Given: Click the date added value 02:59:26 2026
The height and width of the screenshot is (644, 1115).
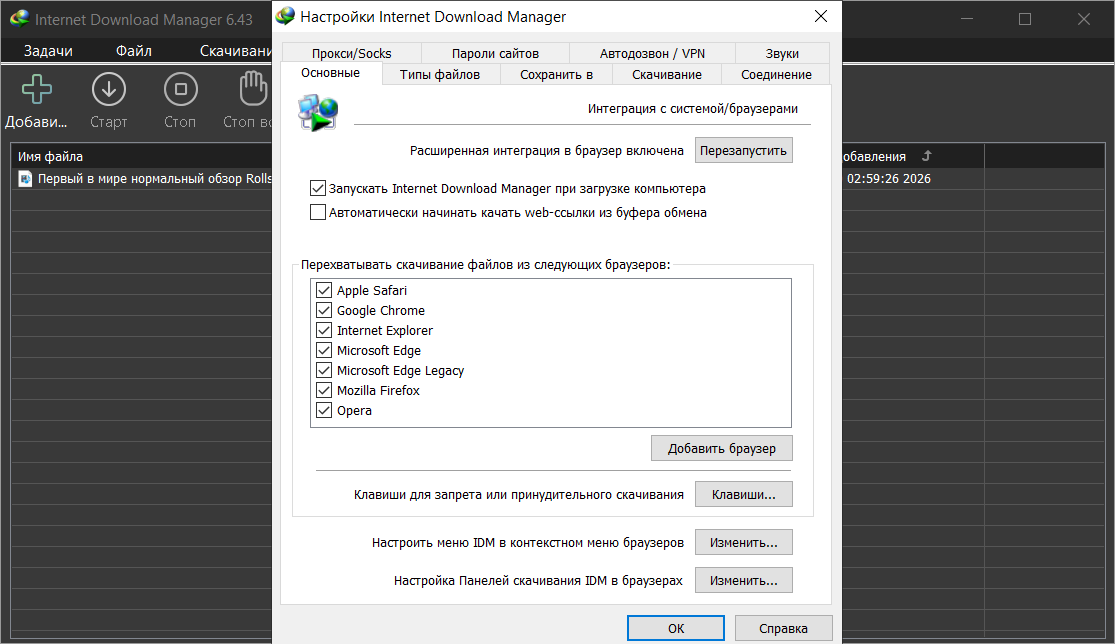Looking at the screenshot, I should pyautogui.click(x=888, y=179).
